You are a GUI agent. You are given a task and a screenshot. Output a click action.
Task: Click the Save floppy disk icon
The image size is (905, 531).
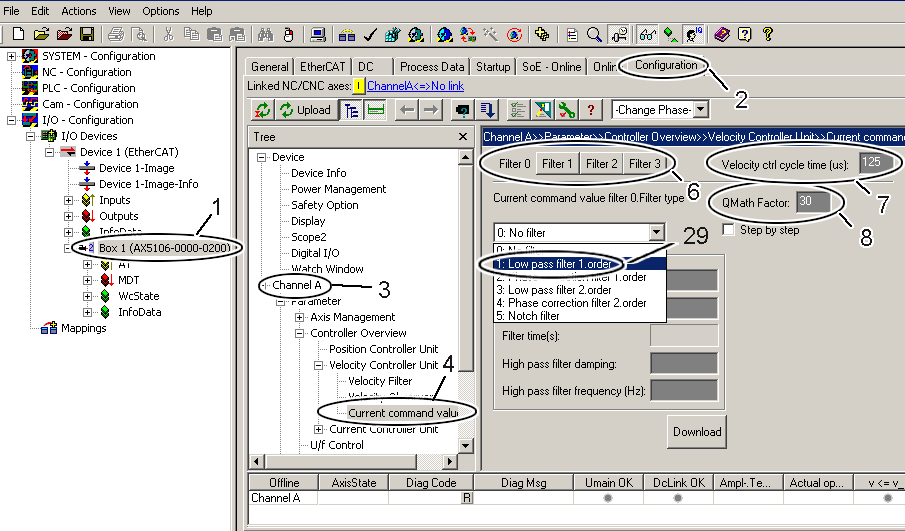click(87, 35)
